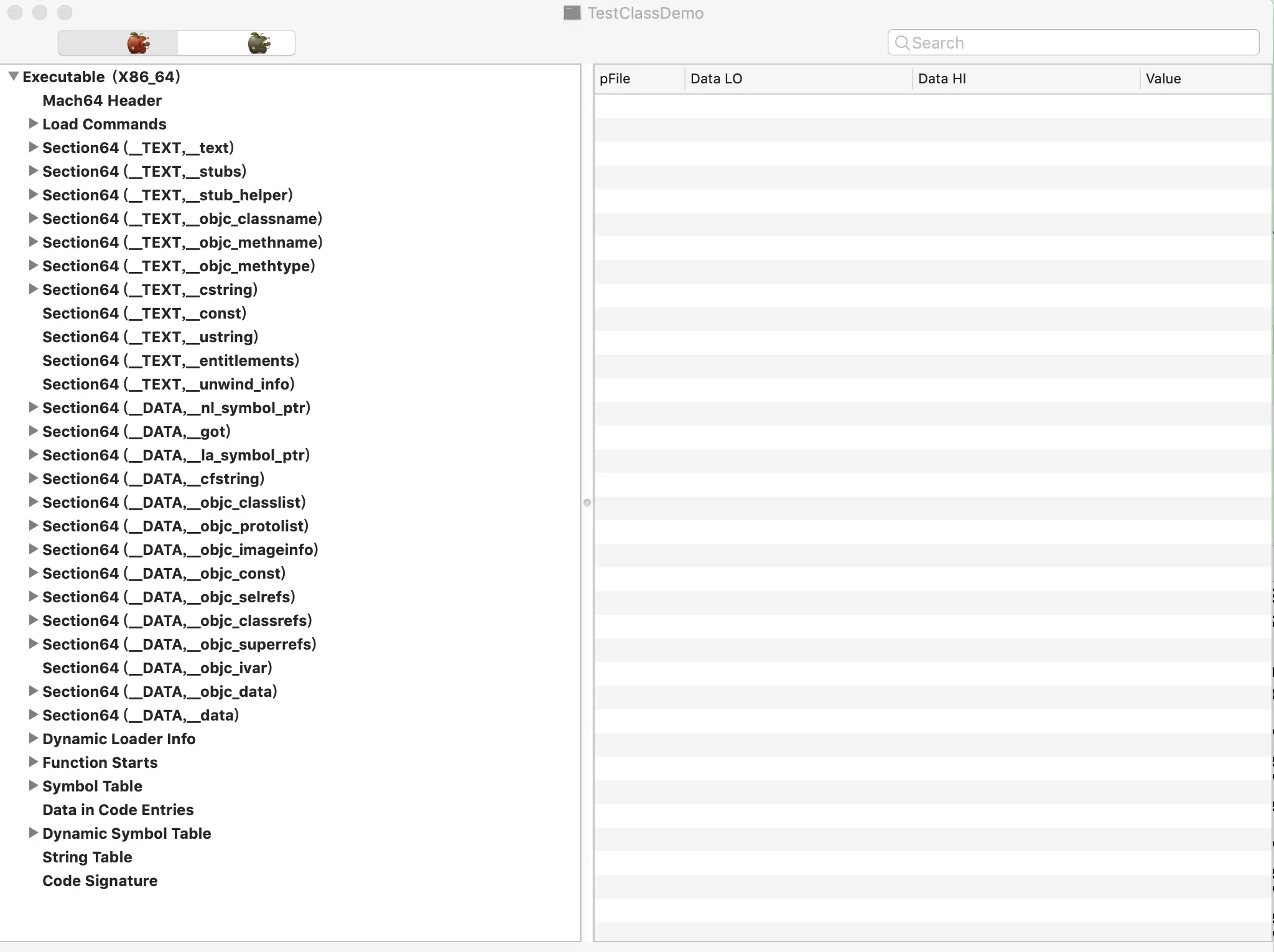Click the red apple toolbar icon

point(137,44)
